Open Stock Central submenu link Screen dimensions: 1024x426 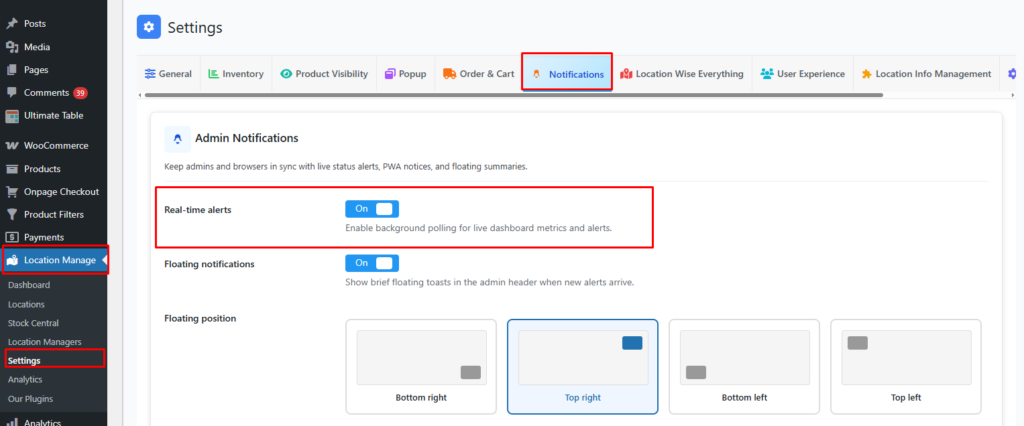(x=33, y=323)
